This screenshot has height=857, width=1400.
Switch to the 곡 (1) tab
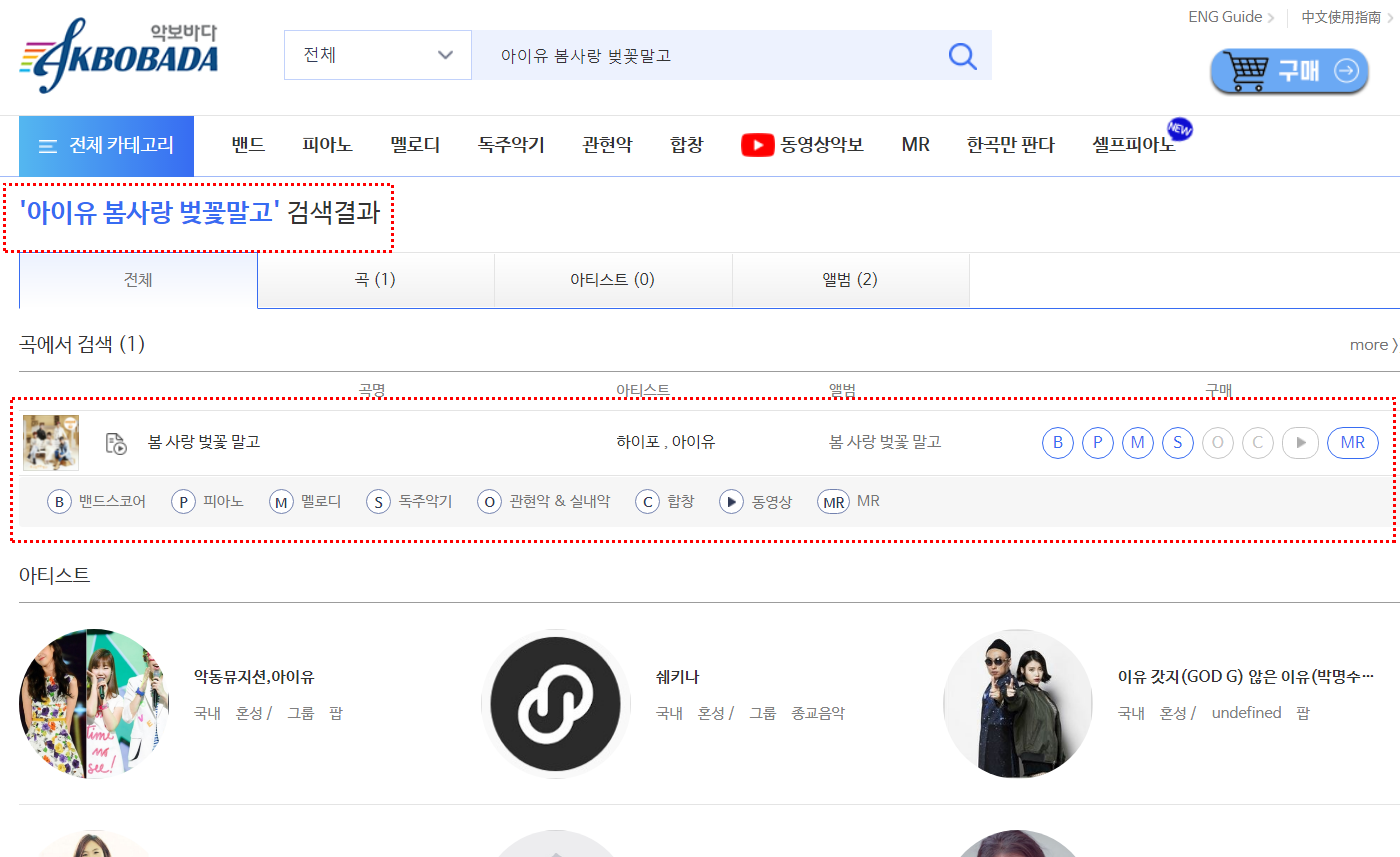click(376, 280)
